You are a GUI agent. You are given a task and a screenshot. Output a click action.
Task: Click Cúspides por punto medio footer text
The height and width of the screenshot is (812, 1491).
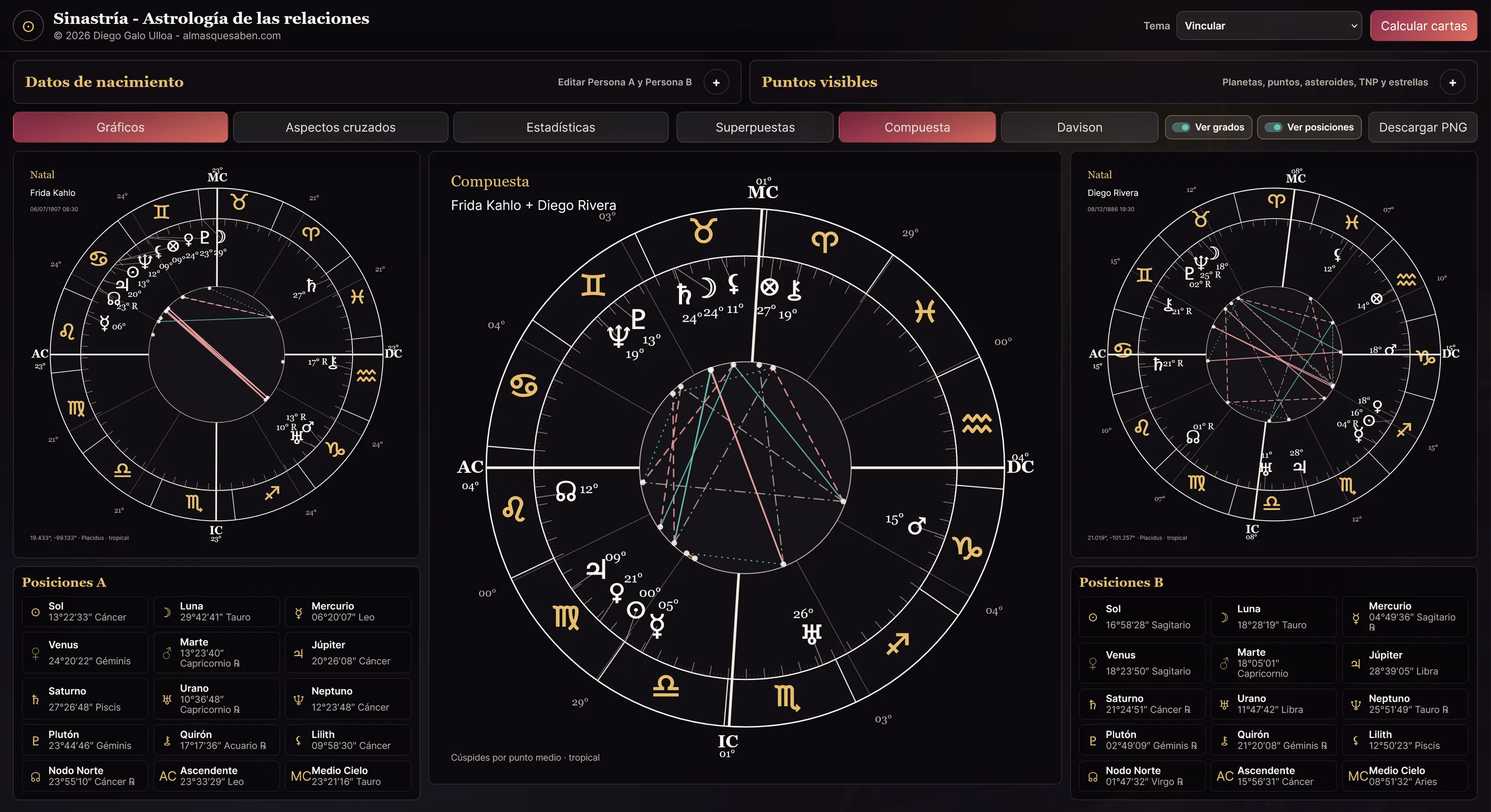525,758
